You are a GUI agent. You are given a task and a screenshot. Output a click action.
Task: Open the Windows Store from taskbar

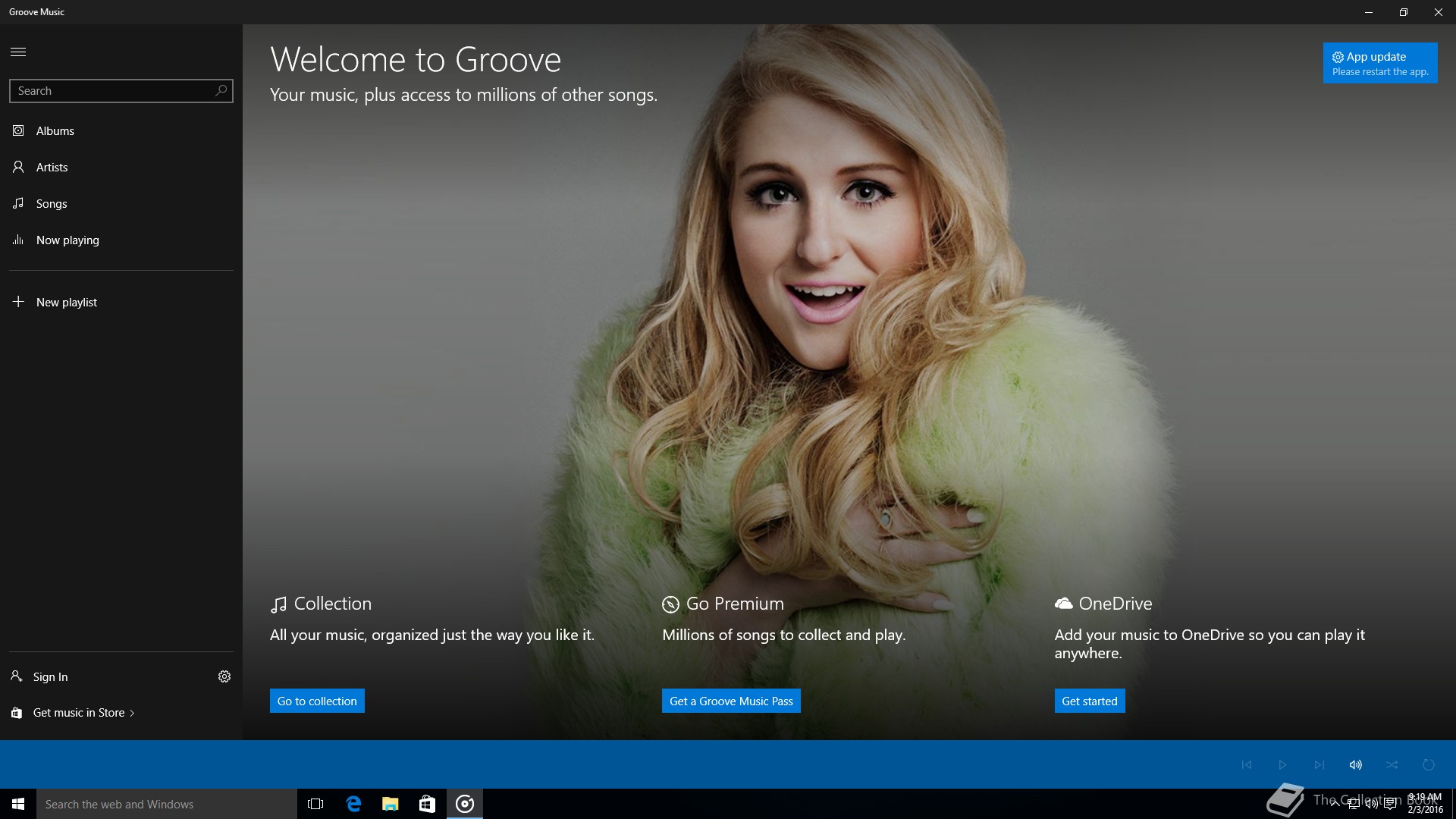[x=428, y=804]
